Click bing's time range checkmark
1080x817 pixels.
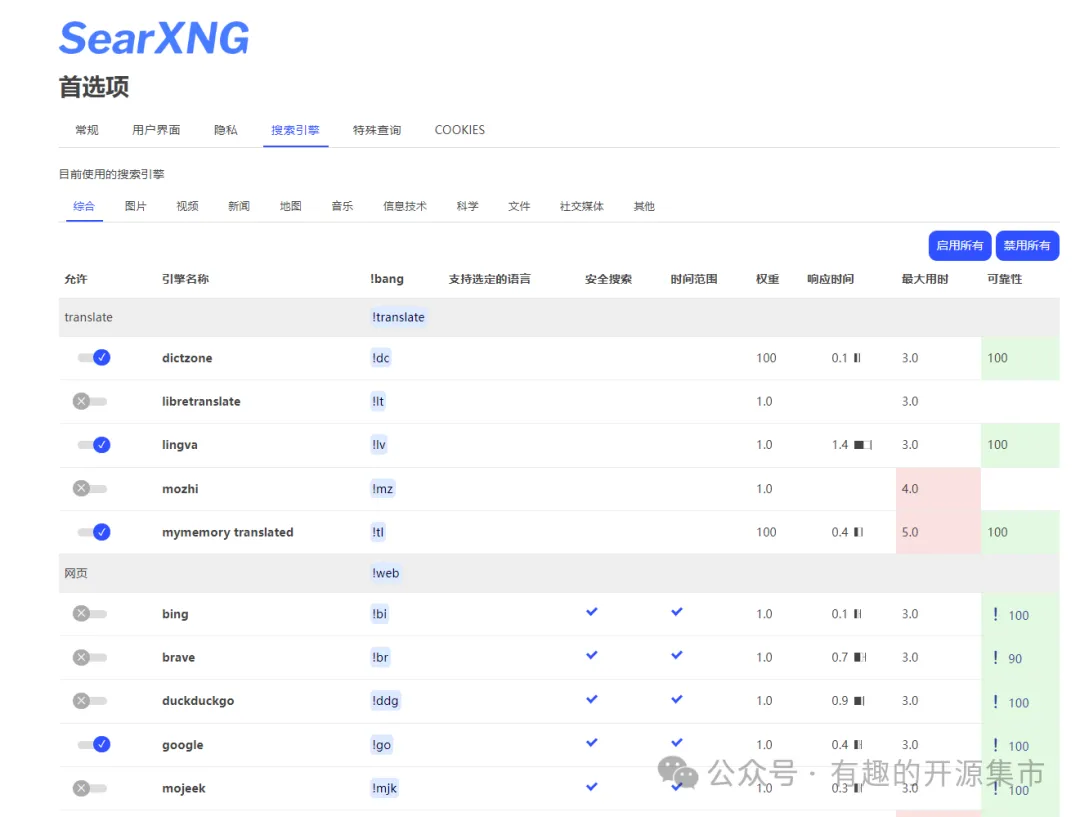(x=677, y=612)
